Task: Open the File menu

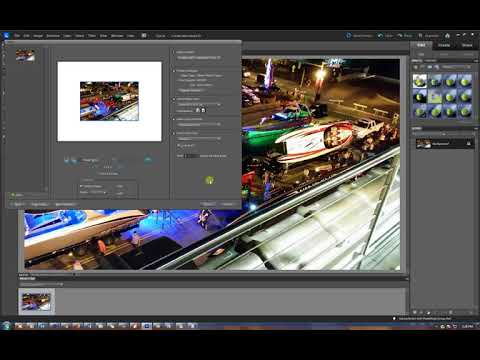Action: pyautogui.click(x=17, y=36)
